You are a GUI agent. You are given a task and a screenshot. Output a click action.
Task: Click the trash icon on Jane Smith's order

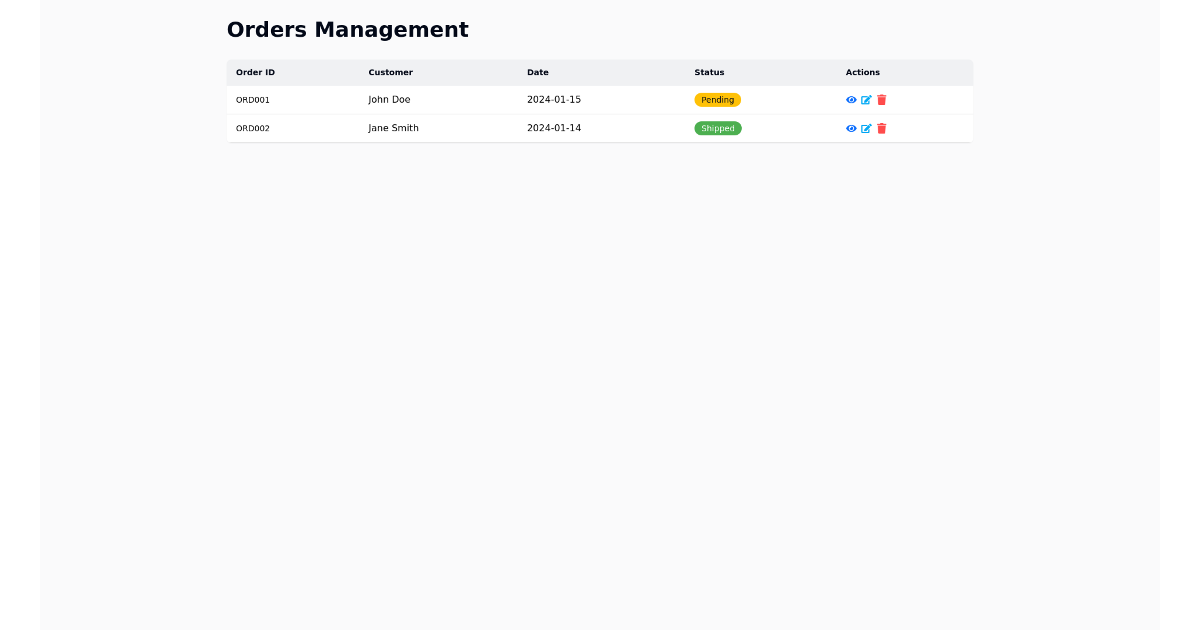pyautogui.click(x=881, y=128)
